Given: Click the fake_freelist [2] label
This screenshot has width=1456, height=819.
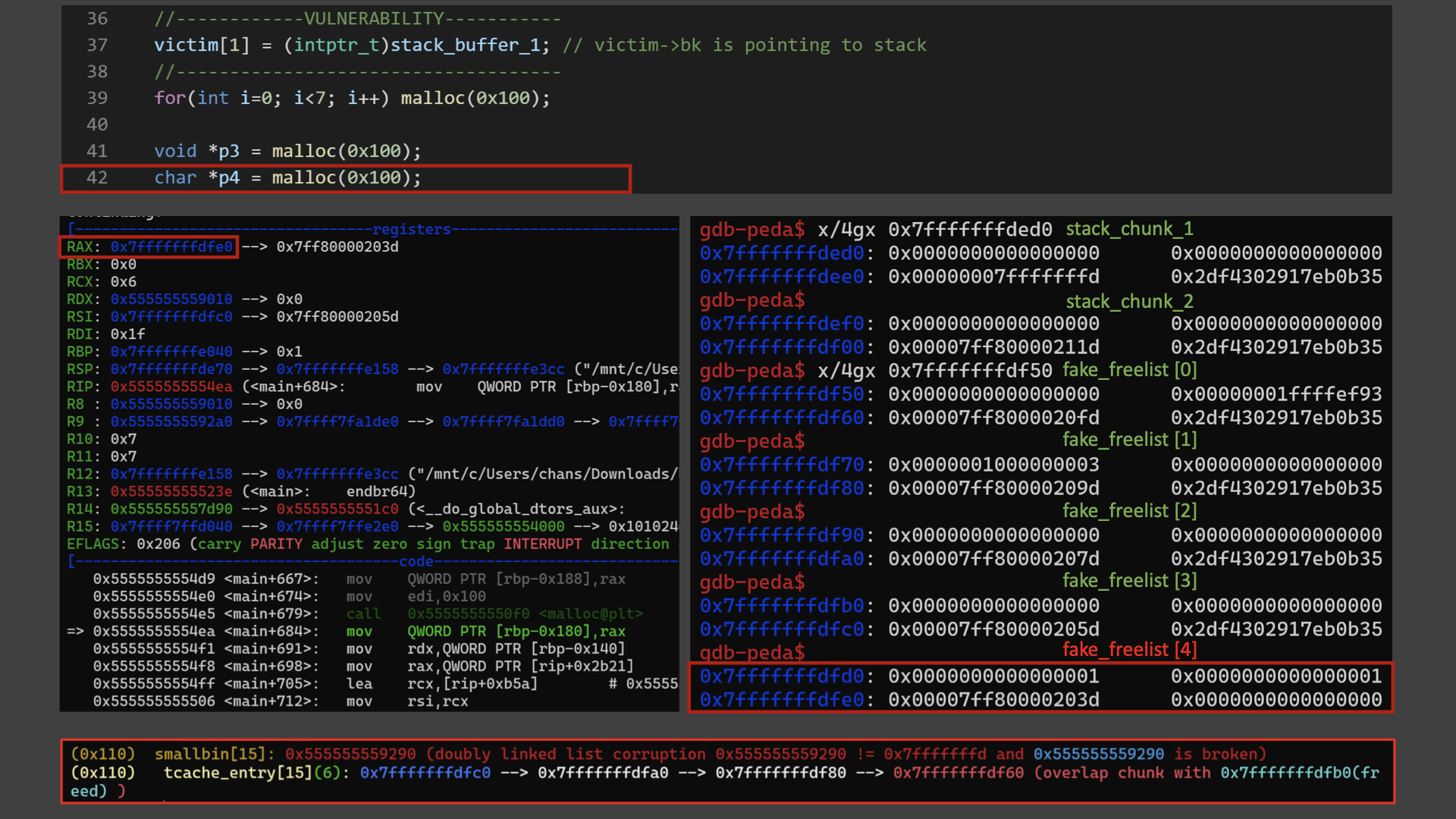Looking at the screenshot, I should click(x=1129, y=511).
